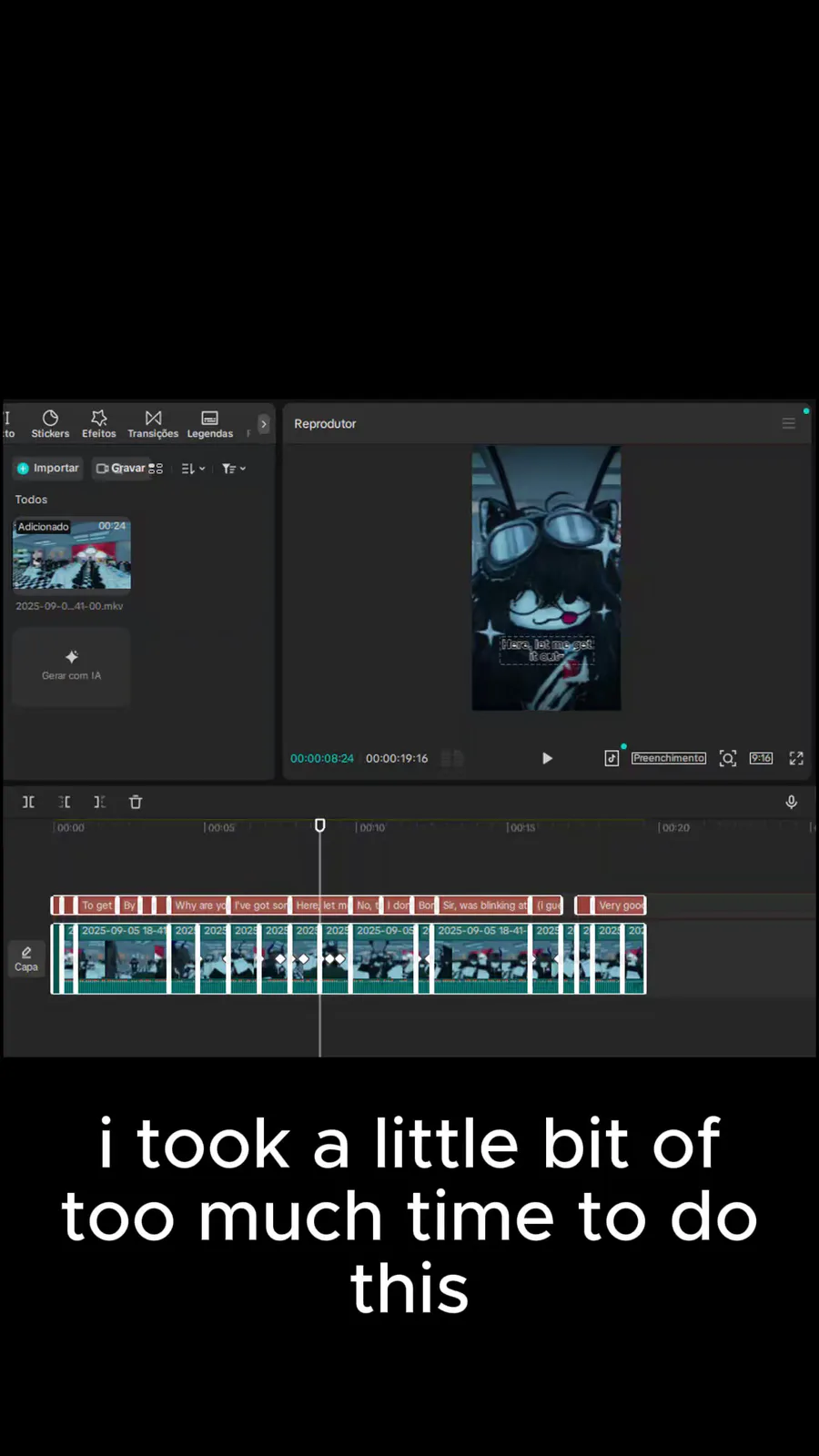Open the Stickers panel
This screenshot has width=819, height=1456.
tap(50, 424)
